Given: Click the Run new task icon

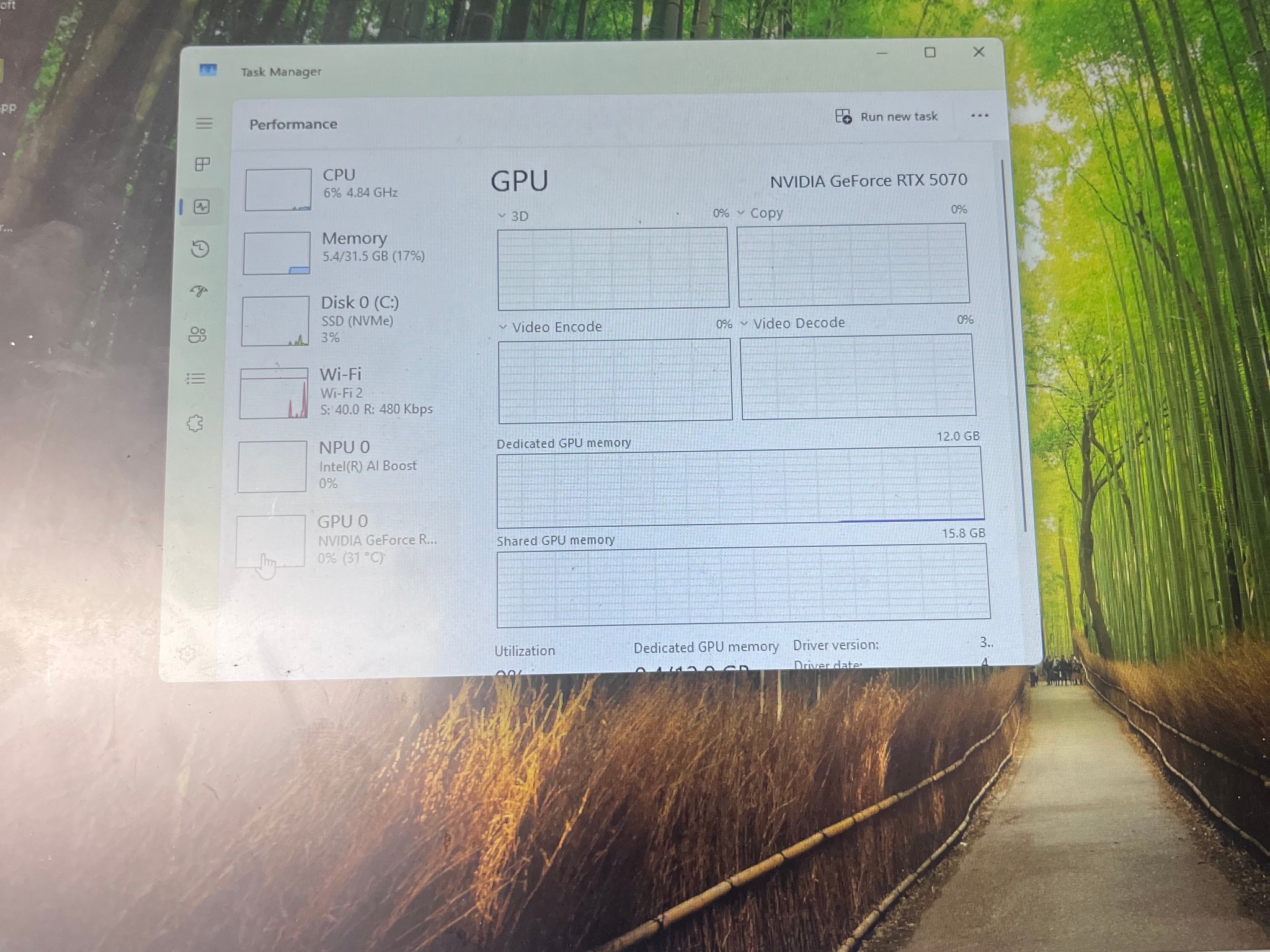Looking at the screenshot, I should 843,116.
